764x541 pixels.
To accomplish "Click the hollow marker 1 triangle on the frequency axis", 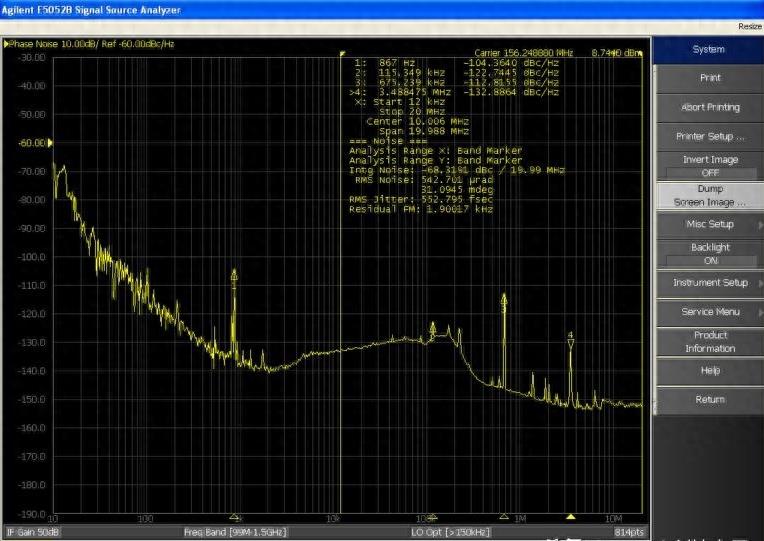I will (234, 516).
